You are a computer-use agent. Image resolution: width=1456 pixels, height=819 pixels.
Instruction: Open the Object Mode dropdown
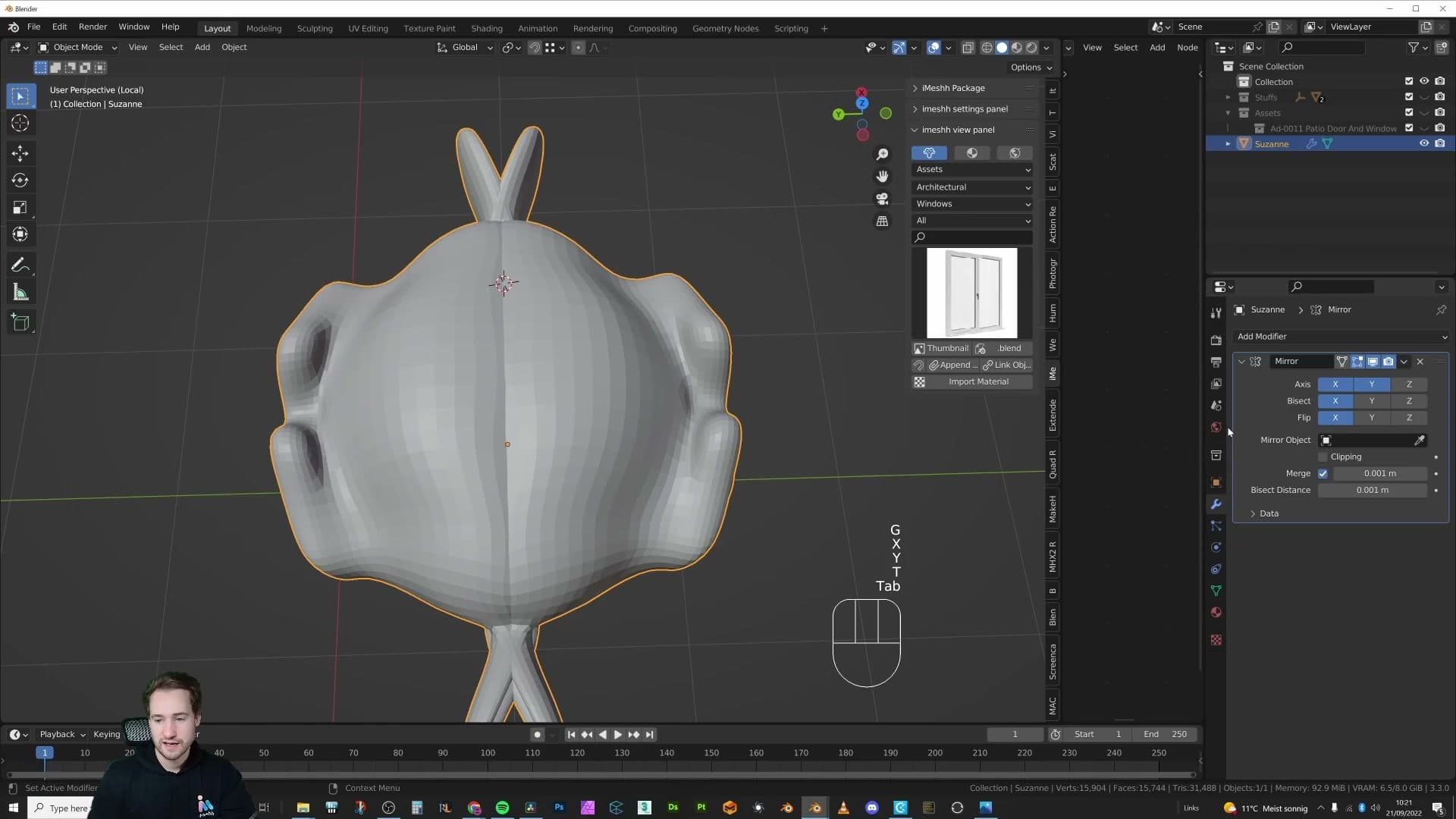78,48
